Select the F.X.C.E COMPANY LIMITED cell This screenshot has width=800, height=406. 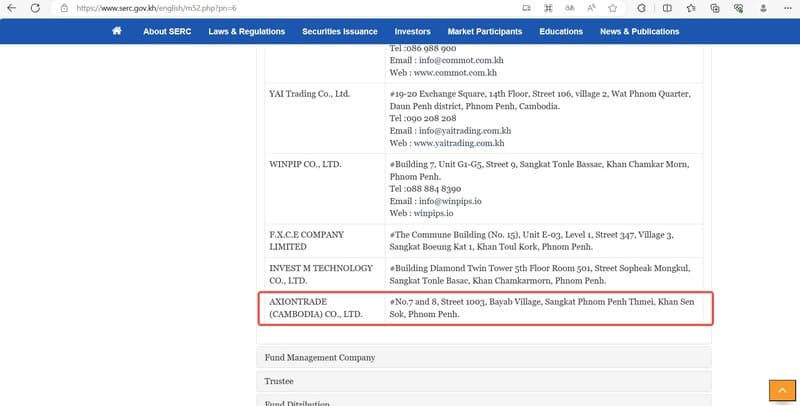pyautogui.click(x=325, y=241)
